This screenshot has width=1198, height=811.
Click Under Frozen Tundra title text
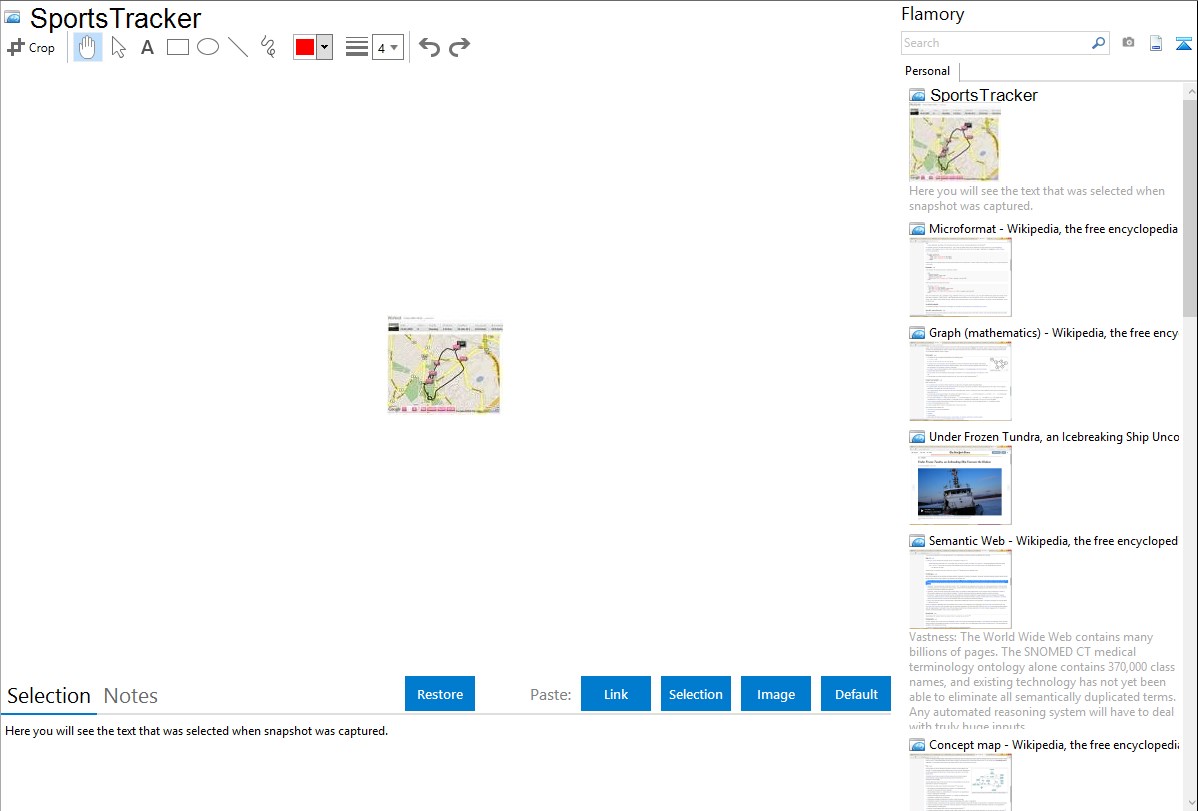(1054, 436)
